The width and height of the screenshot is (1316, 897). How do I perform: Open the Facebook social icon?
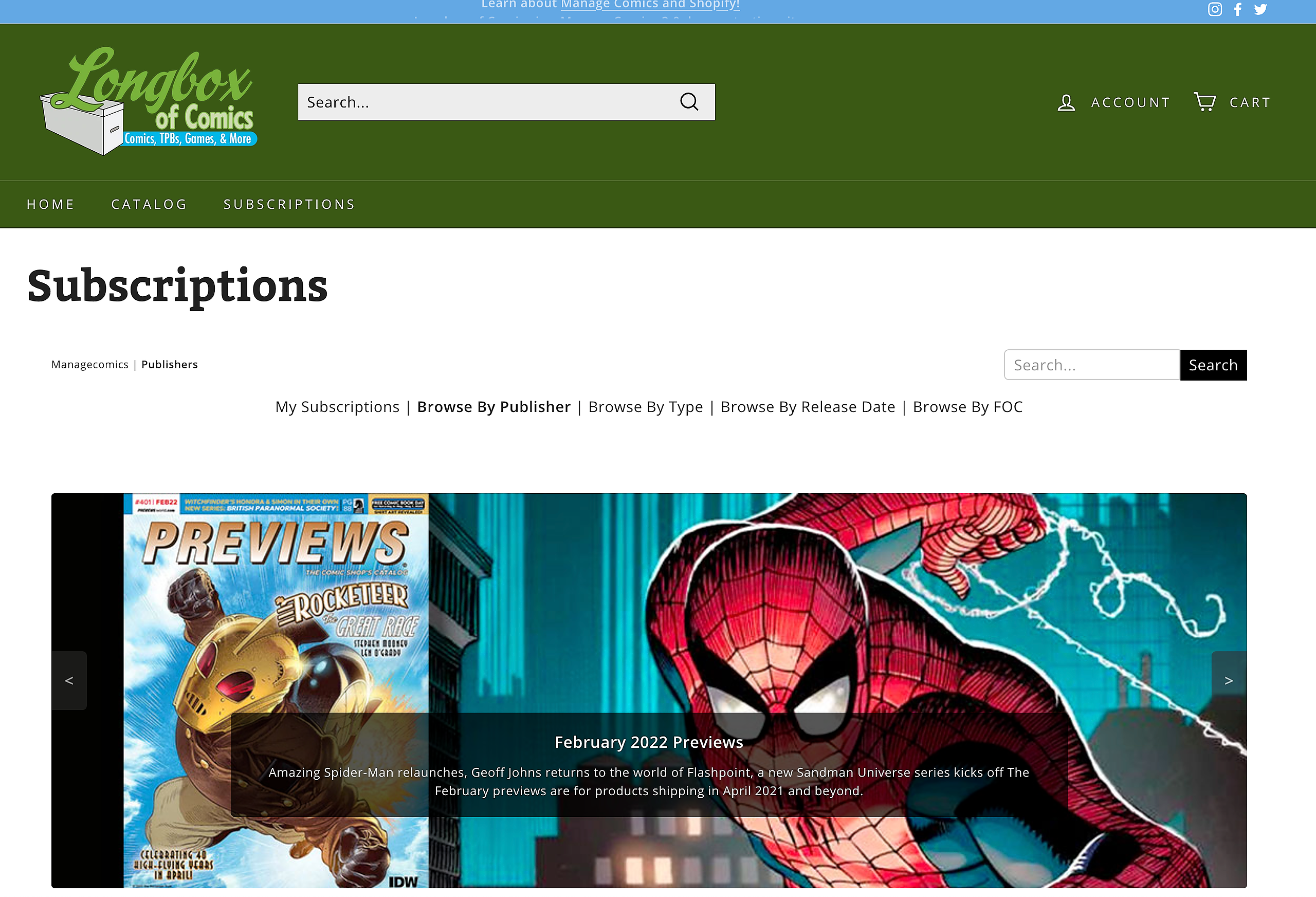[1238, 9]
